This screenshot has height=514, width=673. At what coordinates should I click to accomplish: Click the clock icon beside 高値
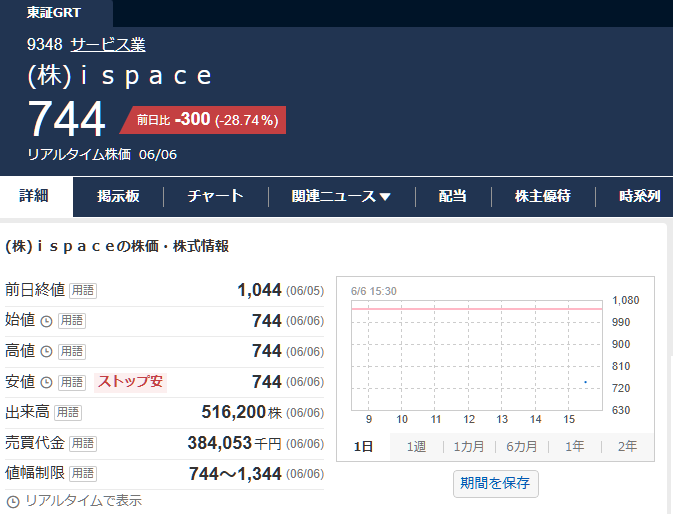click(x=46, y=352)
